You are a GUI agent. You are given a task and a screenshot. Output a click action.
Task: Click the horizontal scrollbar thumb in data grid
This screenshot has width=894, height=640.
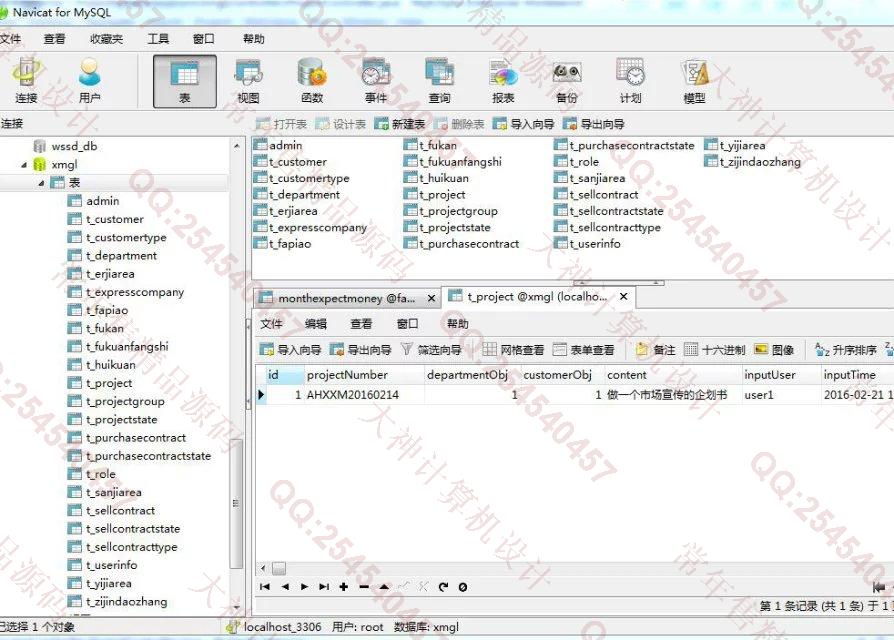(279, 568)
